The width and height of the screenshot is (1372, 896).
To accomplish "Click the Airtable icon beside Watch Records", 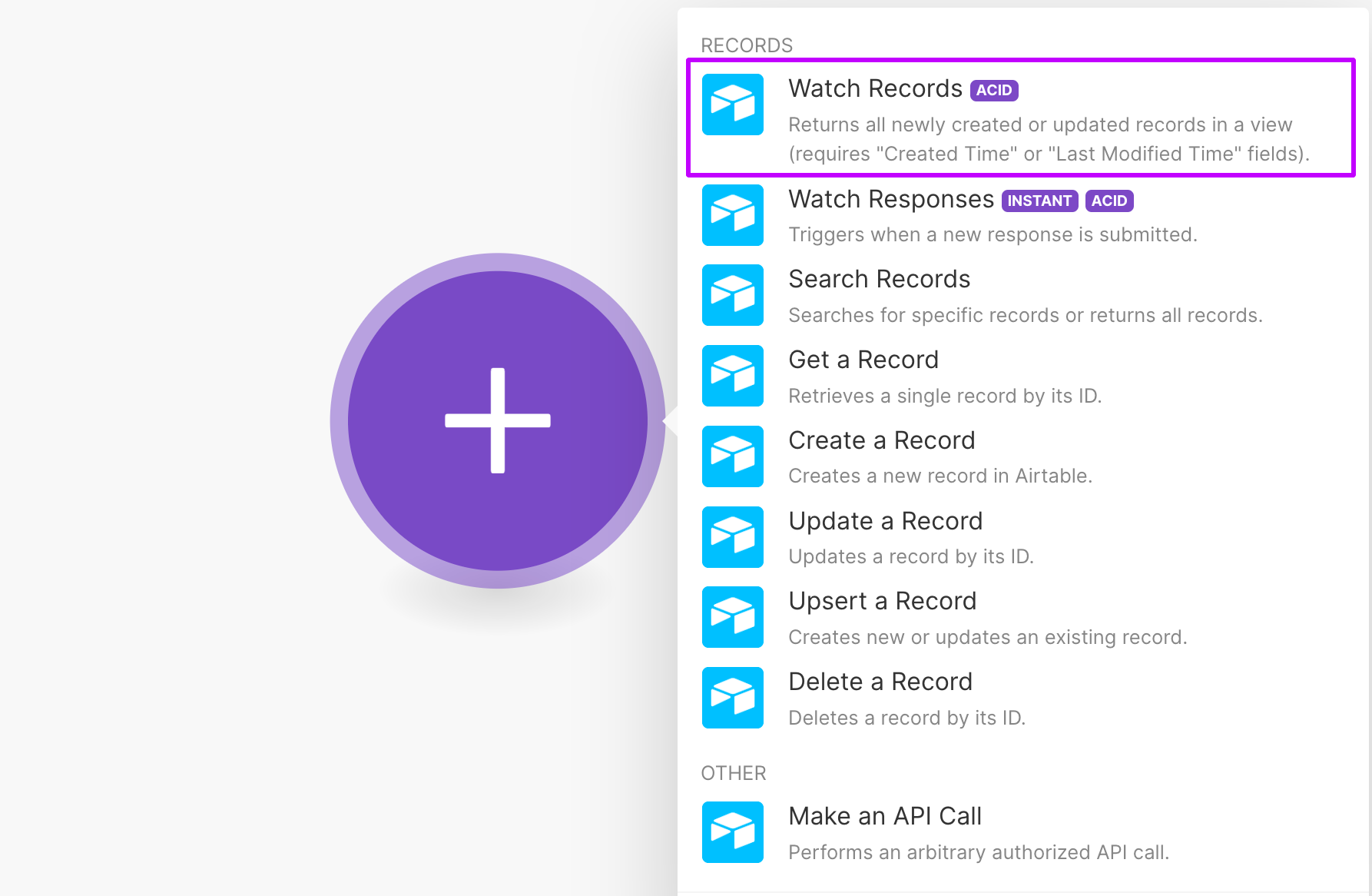I will pyautogui.click(x=732, y=105).
